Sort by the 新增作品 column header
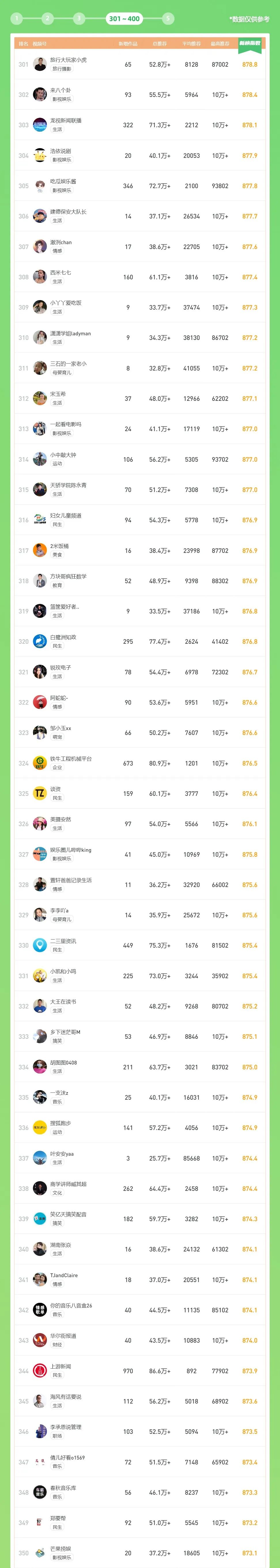280x1568 pixels. (x=128, y=44)
